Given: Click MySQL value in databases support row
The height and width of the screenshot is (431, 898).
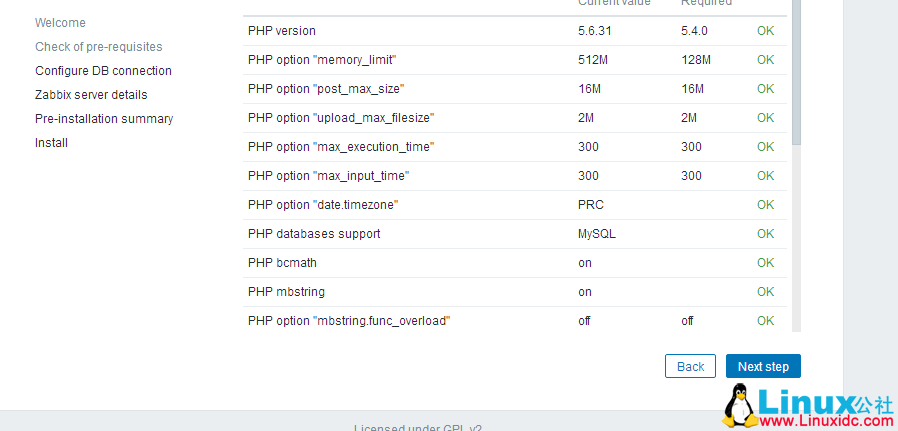Looking at the screenshot, I should tap(597, 234).
